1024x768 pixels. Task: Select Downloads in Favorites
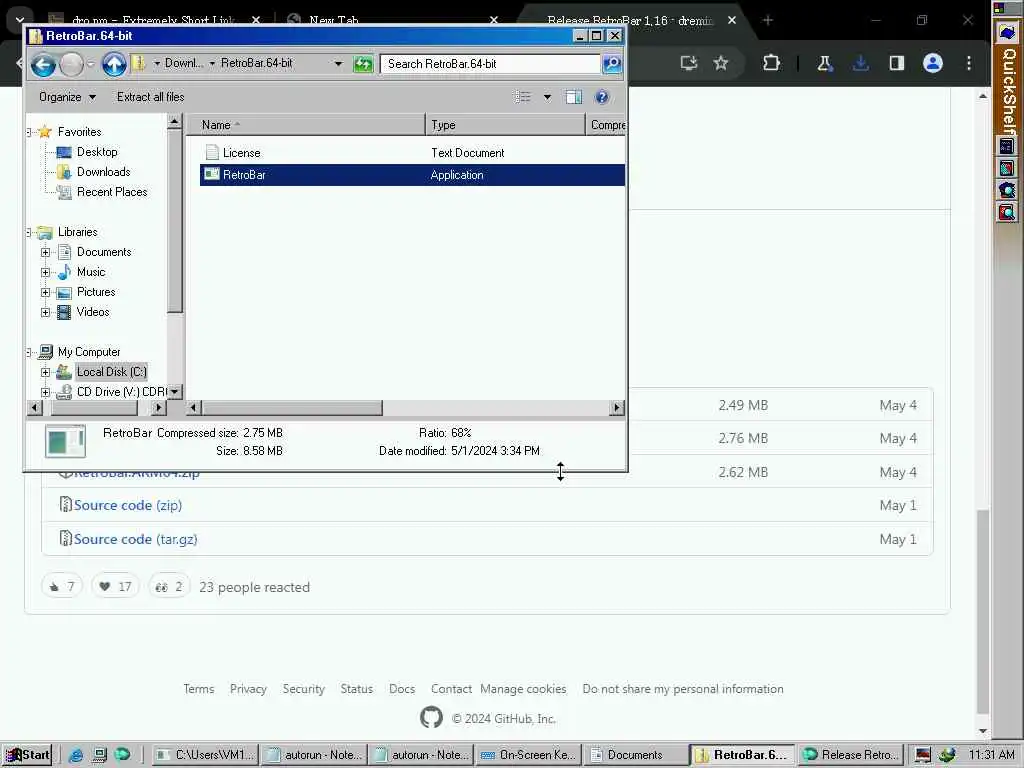pos(104,172)
